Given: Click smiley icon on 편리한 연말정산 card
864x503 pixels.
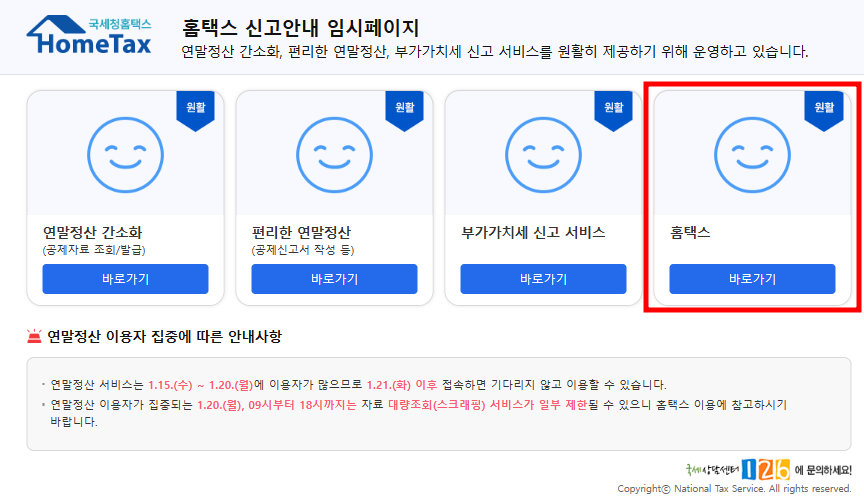Looking at the screenshot, I should click(x=334, y=155).
